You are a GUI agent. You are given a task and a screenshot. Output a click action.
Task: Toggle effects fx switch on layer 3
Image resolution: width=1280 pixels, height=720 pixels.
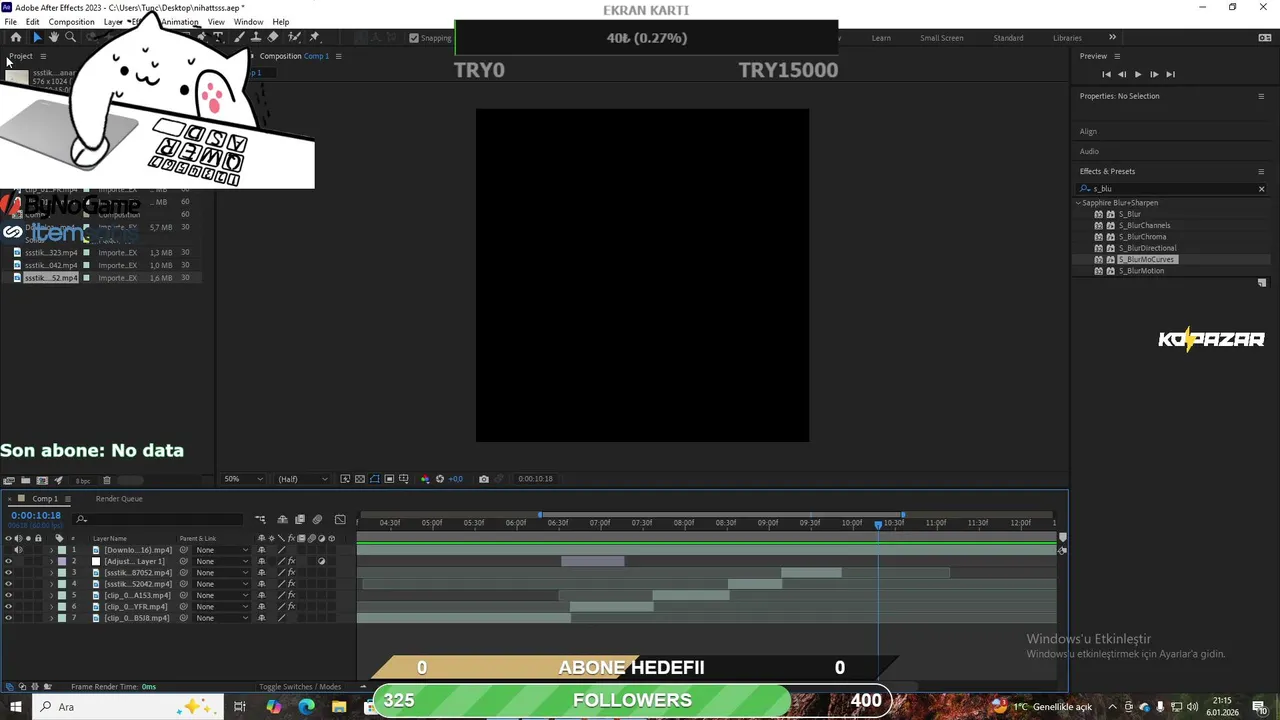point(292,573)
